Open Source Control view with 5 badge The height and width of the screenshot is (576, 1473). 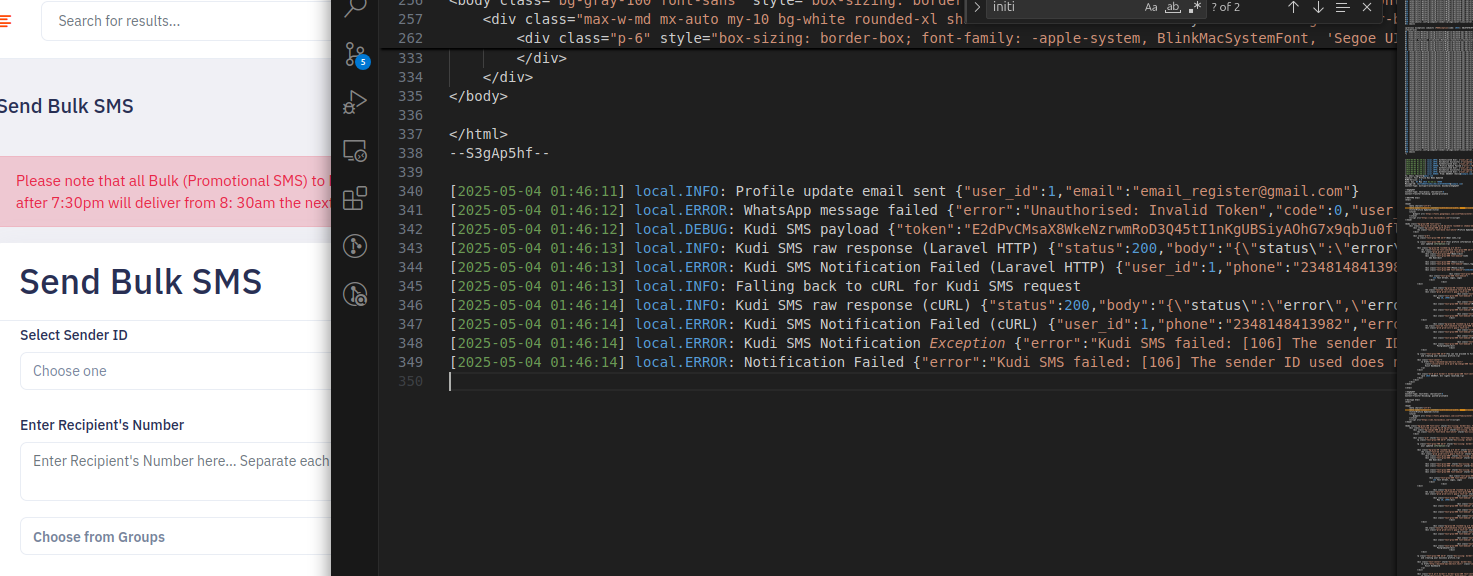click(355, 54)
